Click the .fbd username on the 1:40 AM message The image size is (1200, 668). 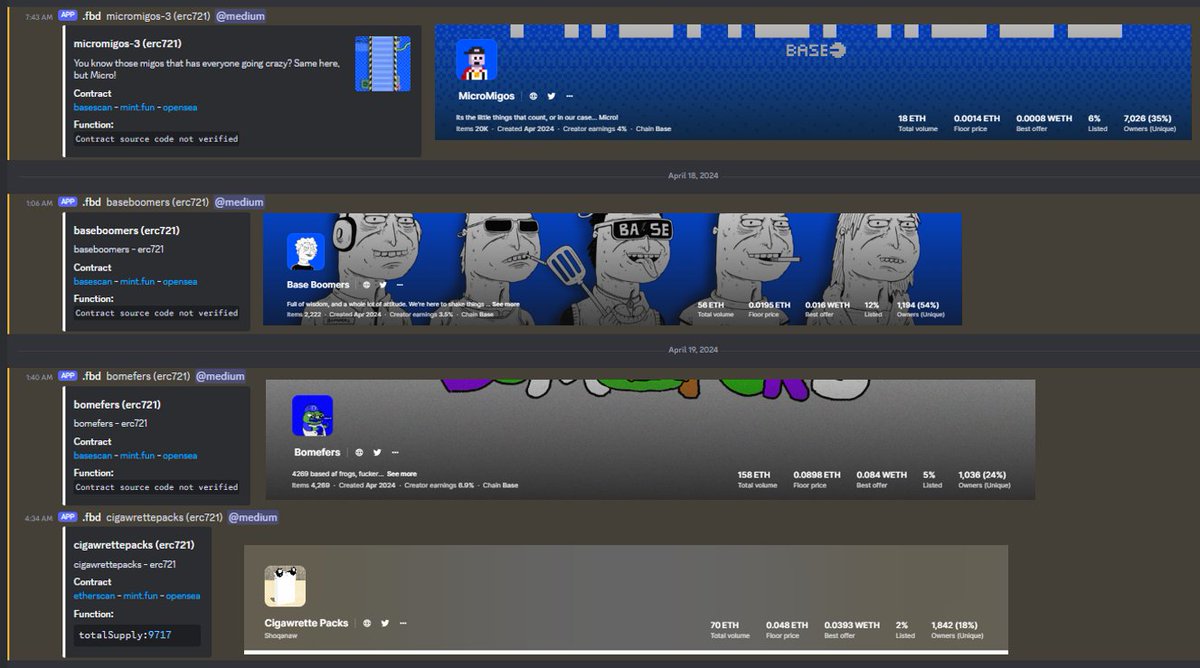click(91, 376)
